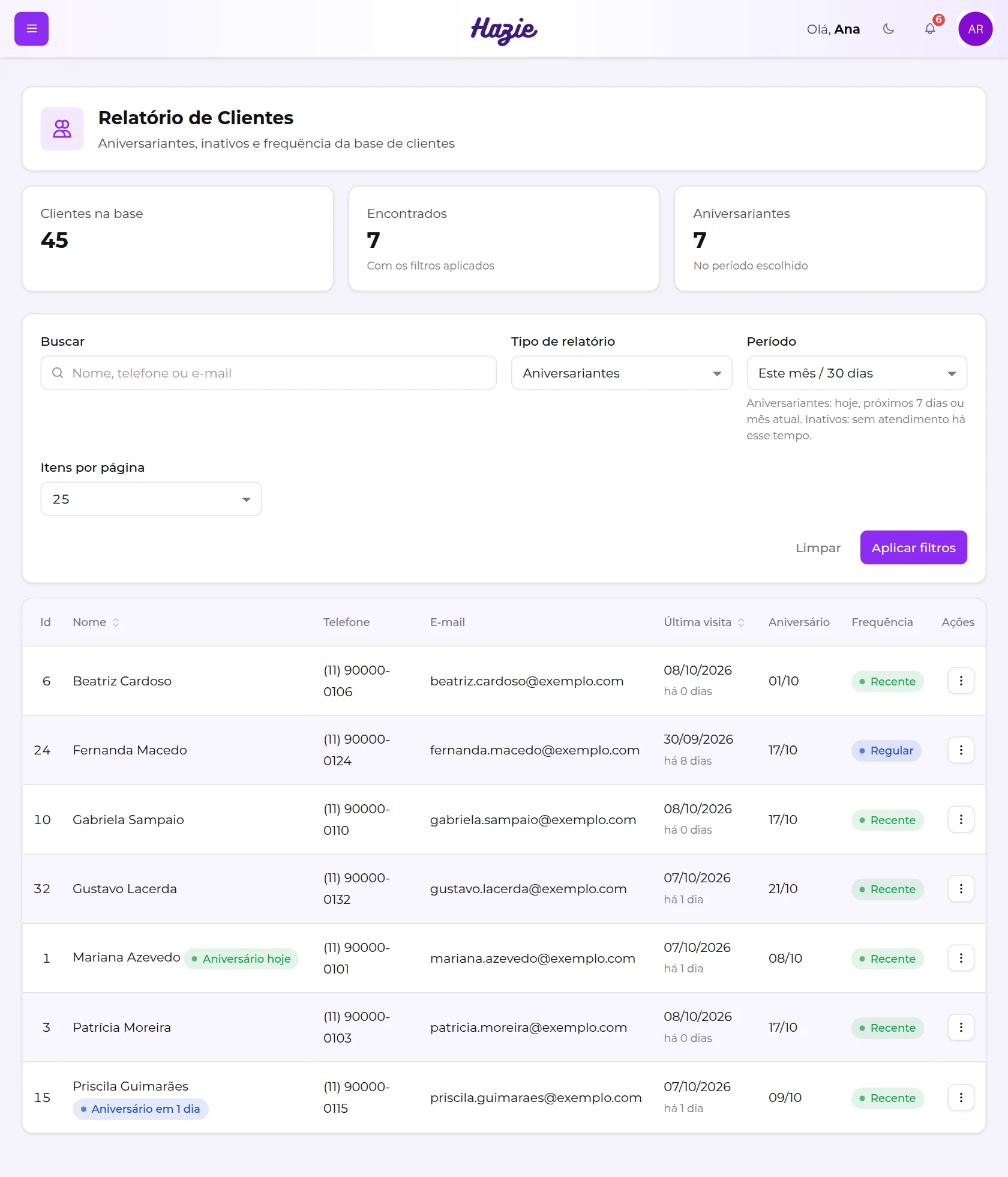1008x1177 pixels.
Task: Select the name Gustavo Lacerda
Action: pyautogui.click(x=125, y=888)
